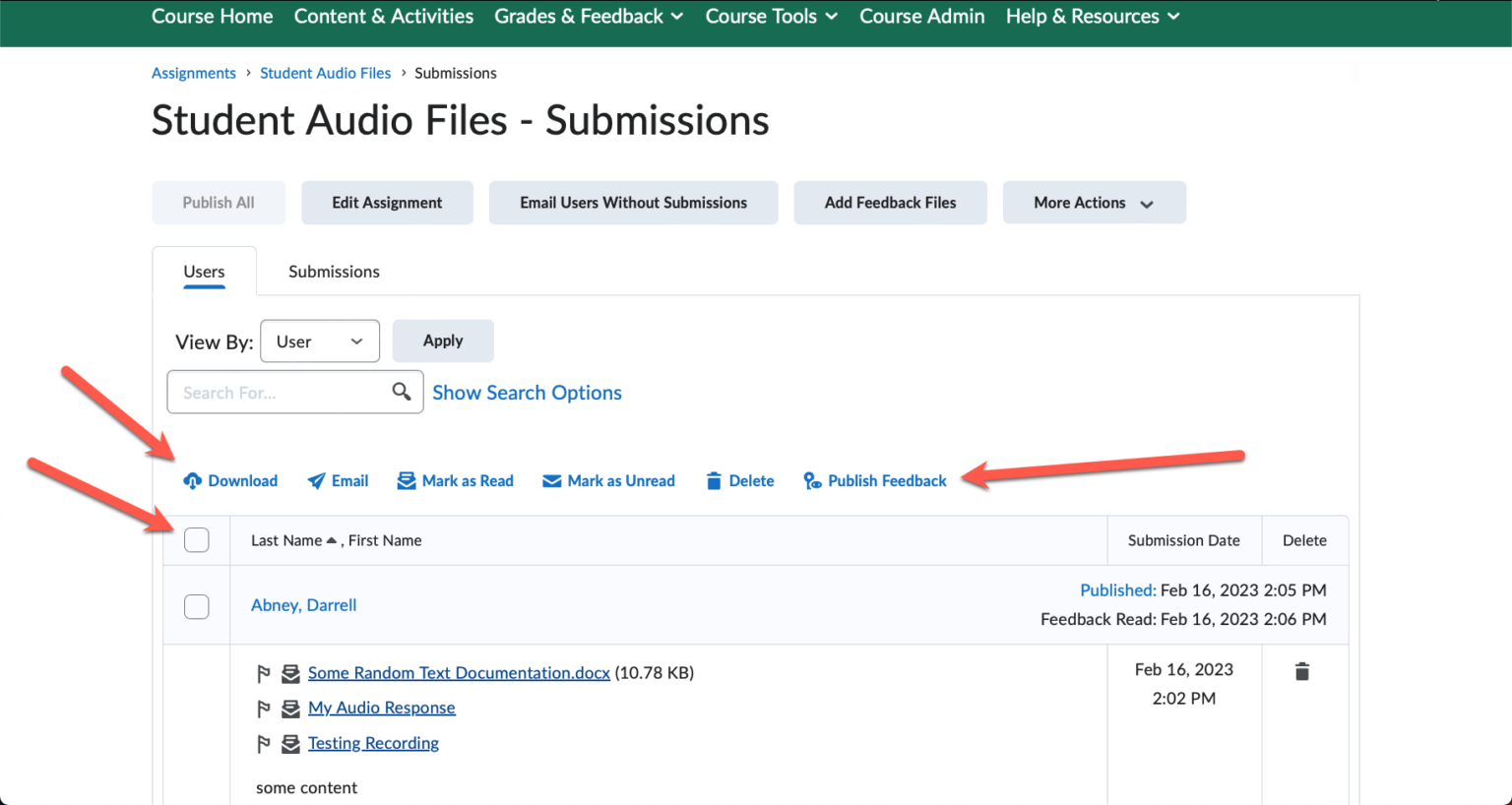This screenshot has height=805, width=1512.
Task: Click the Publish Feedback icon
Action: pyautogui.click(x=812, y=481)
